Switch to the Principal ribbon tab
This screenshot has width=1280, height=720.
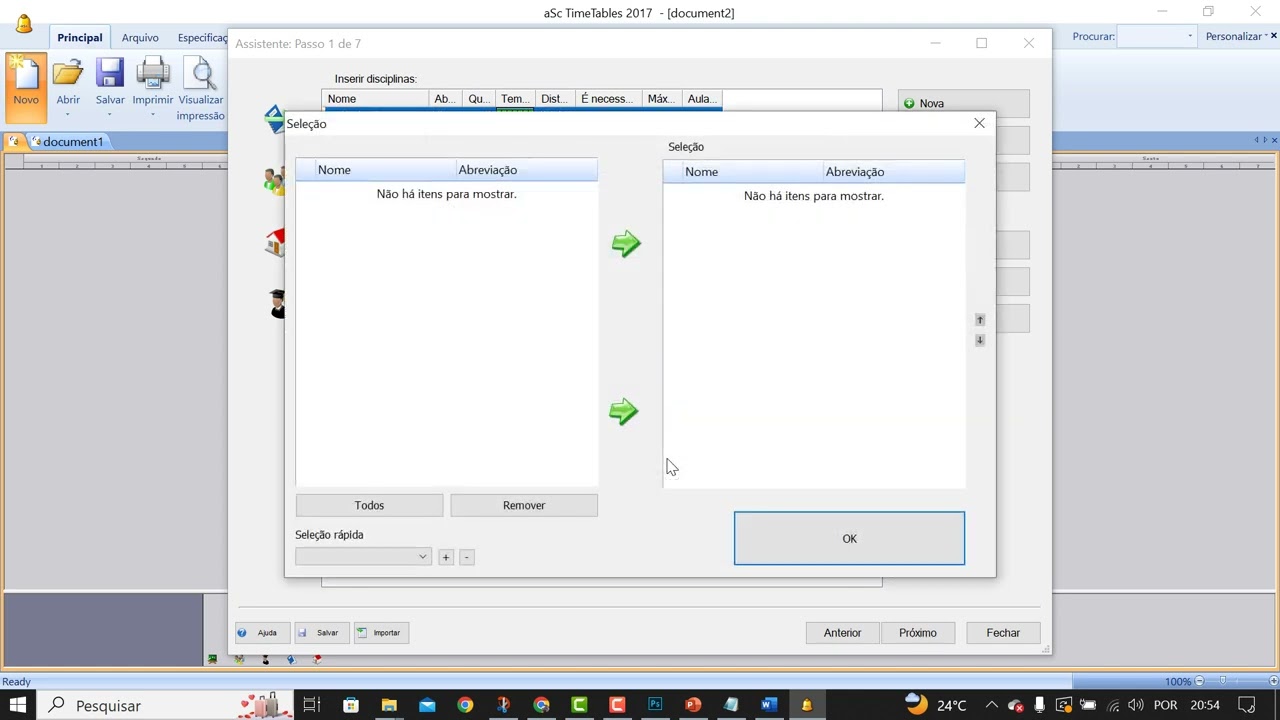[x=80, y=38]
